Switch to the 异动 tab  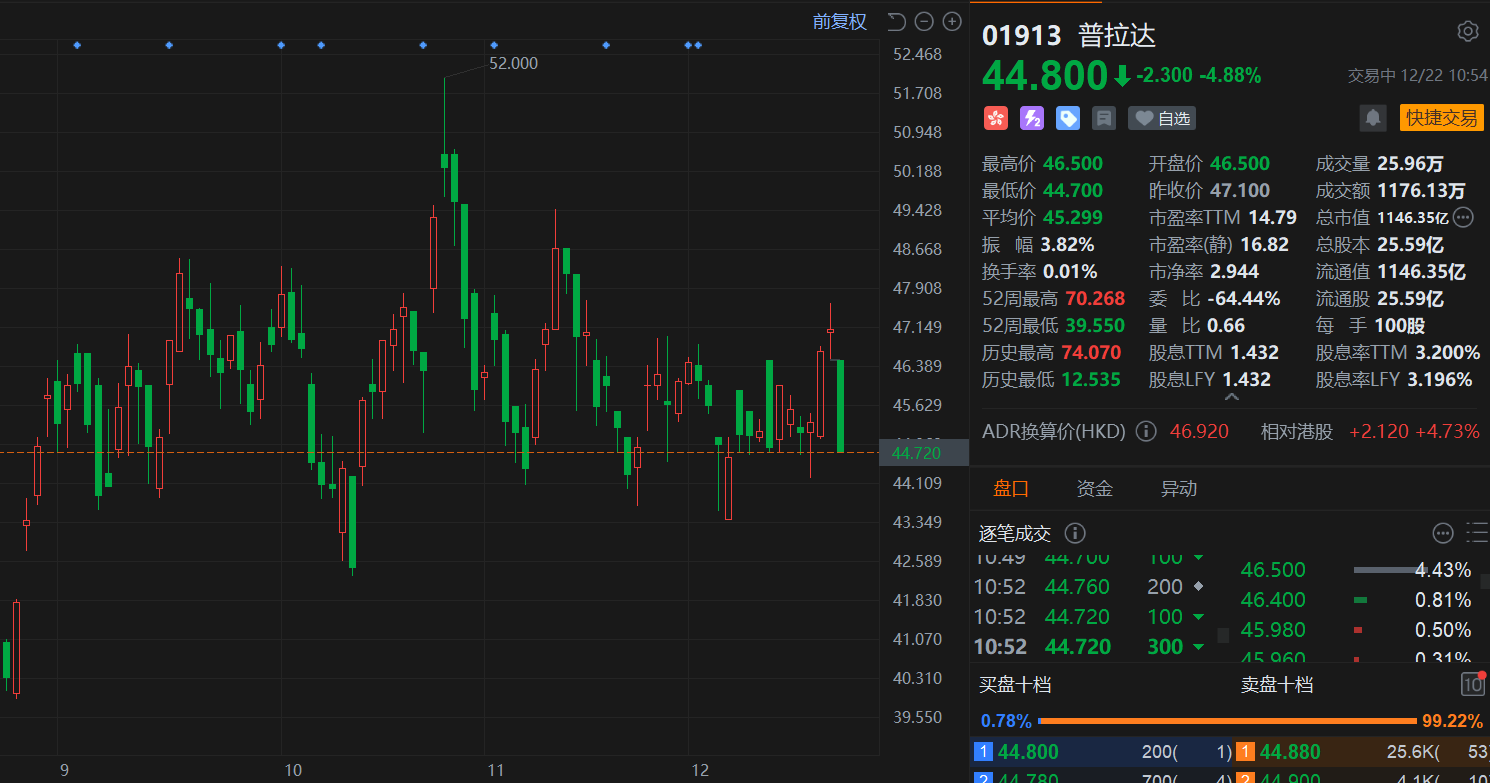[x=1179, y=489]
